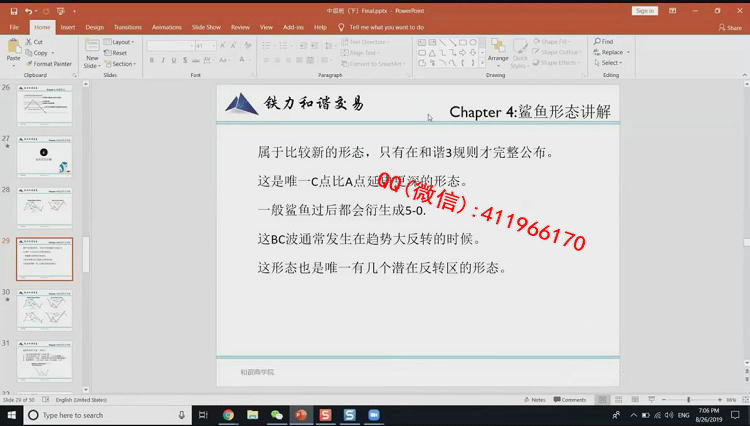Open the Layout dropdown
The width and height of the screenshot is (750, 426).
(119, 42)
